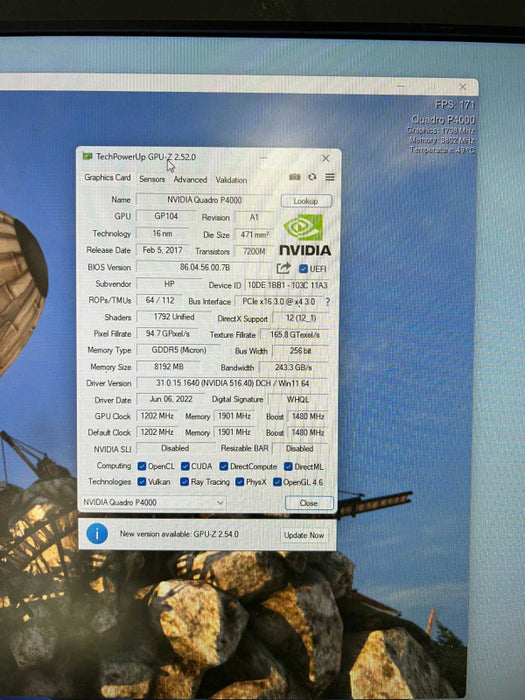Click the Driver Date value Jun 06, 2022
The width and height of the screenshot is (525, 700).
pyautogui.click(x=171, y=399)
